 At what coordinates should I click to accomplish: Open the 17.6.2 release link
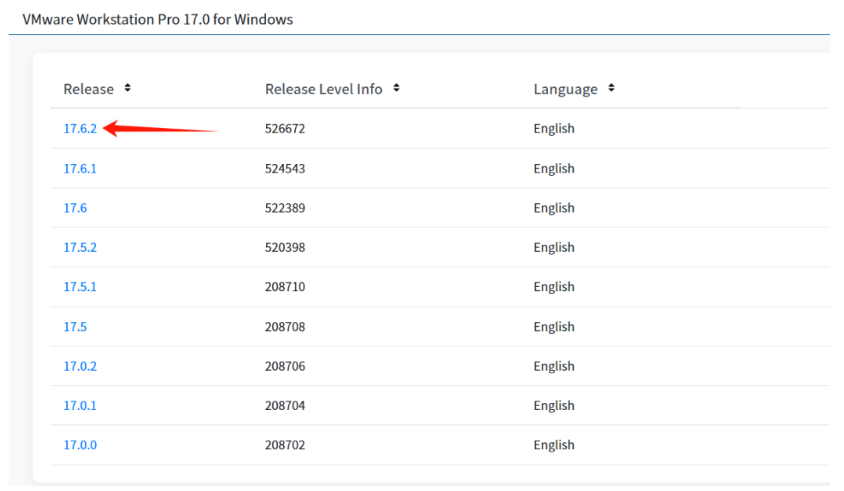point(80,129)
